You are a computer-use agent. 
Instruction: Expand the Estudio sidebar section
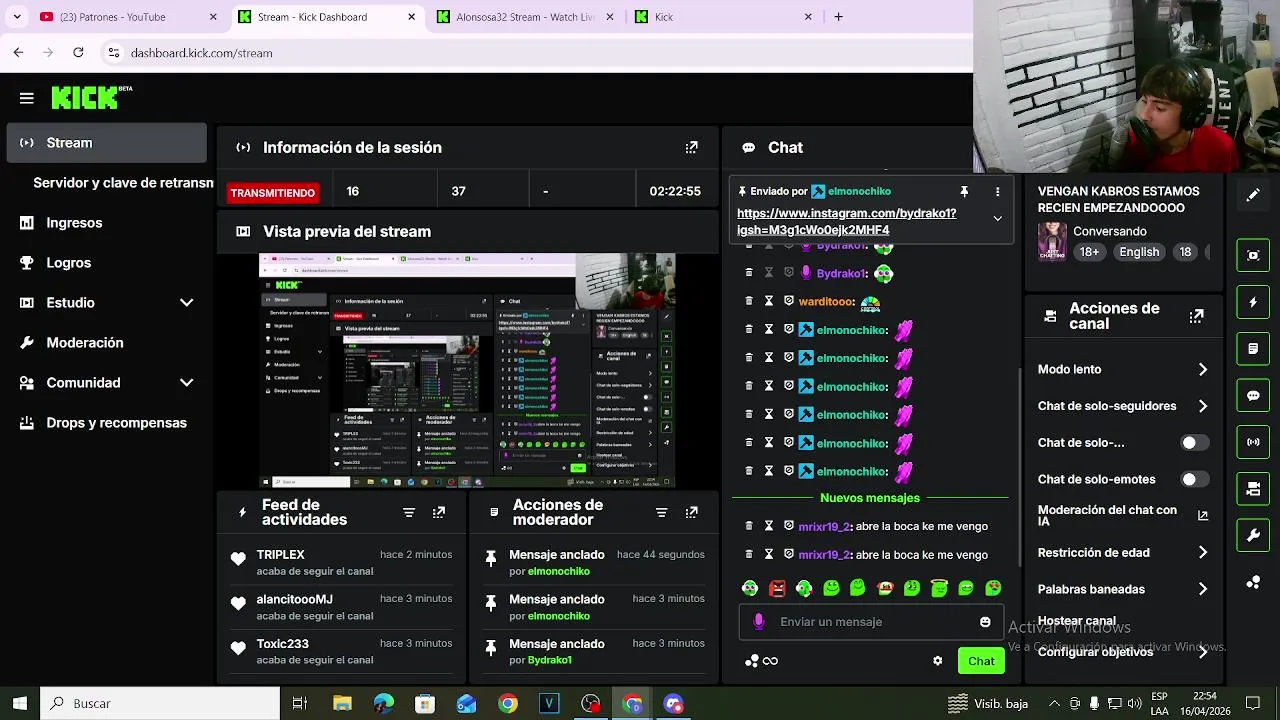186,303
